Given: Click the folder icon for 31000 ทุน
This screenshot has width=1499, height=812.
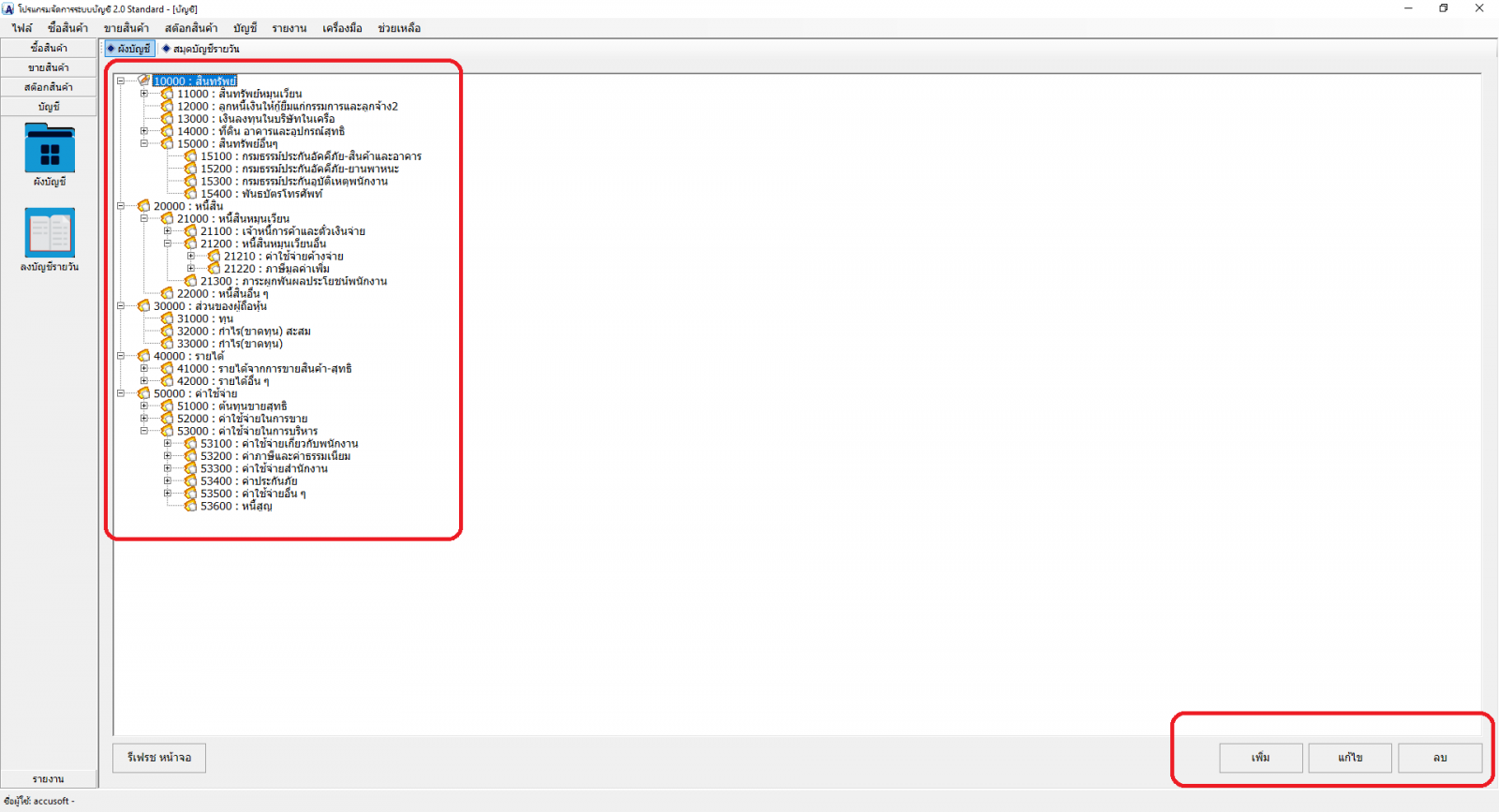Looking at the screenshot, I should click(167, 318).
